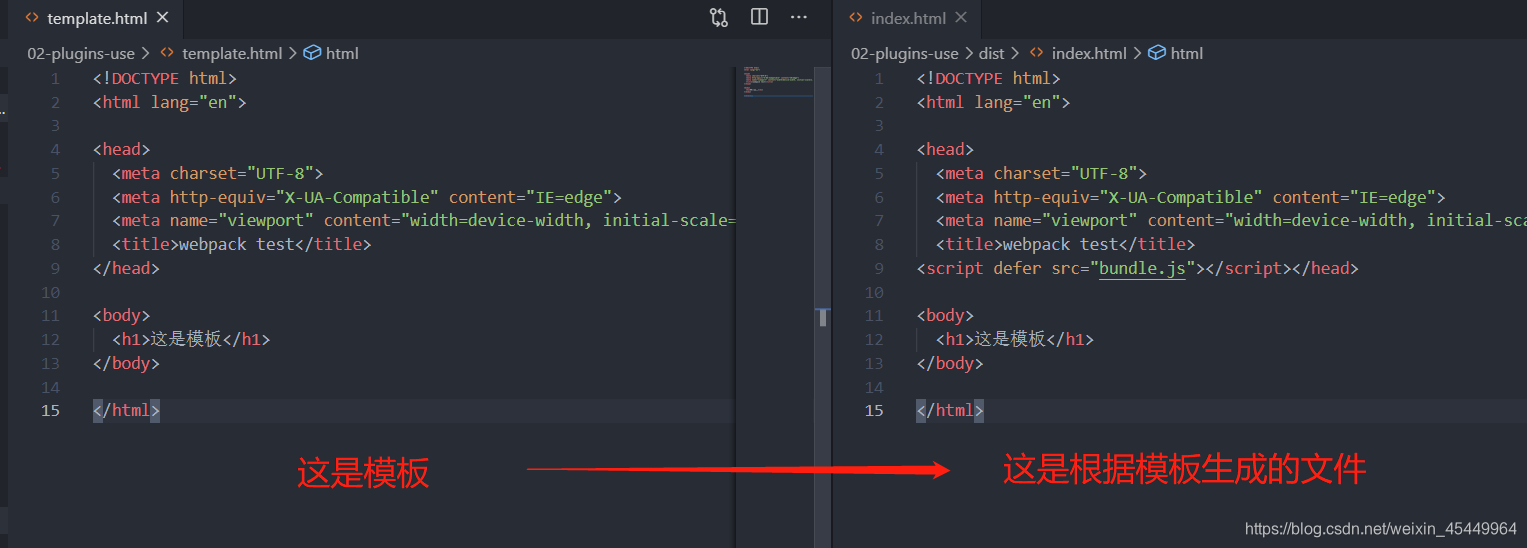
Task: Select html symbol in left breadcrumb
Action: coord(342,53)
